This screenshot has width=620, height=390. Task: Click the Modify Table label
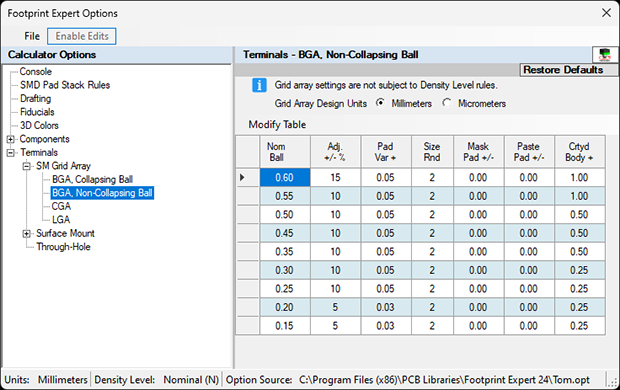[277, 125]
